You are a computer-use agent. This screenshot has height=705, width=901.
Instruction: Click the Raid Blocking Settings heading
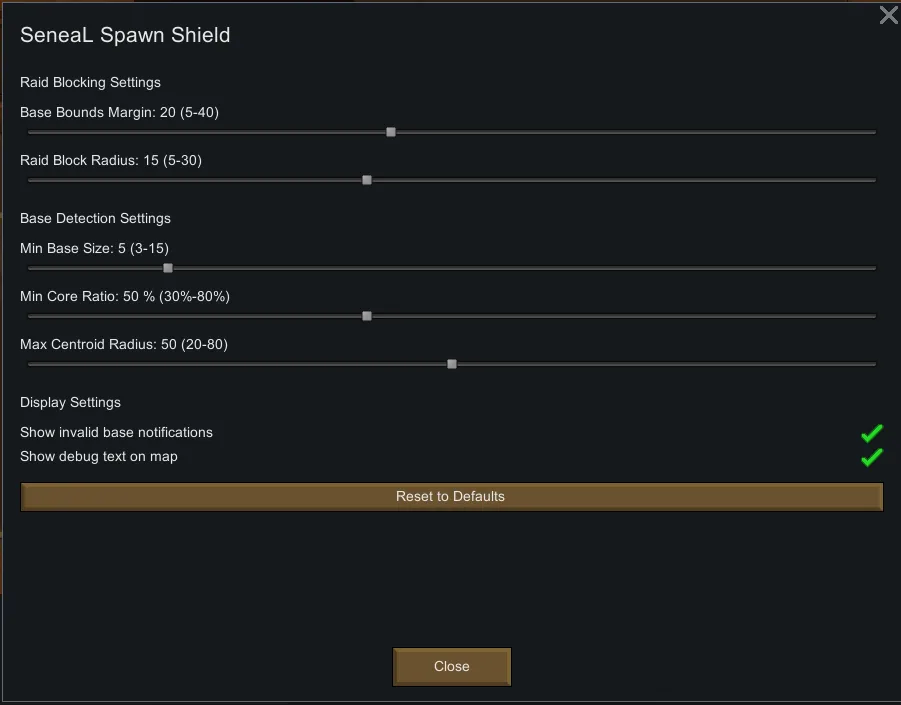click(90, 82)
